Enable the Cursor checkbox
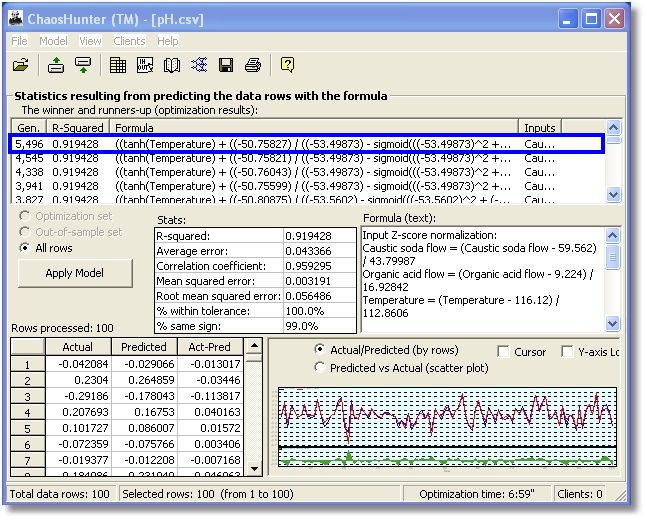The width and height of the screenshot is (645, 519). coord(503,352)
